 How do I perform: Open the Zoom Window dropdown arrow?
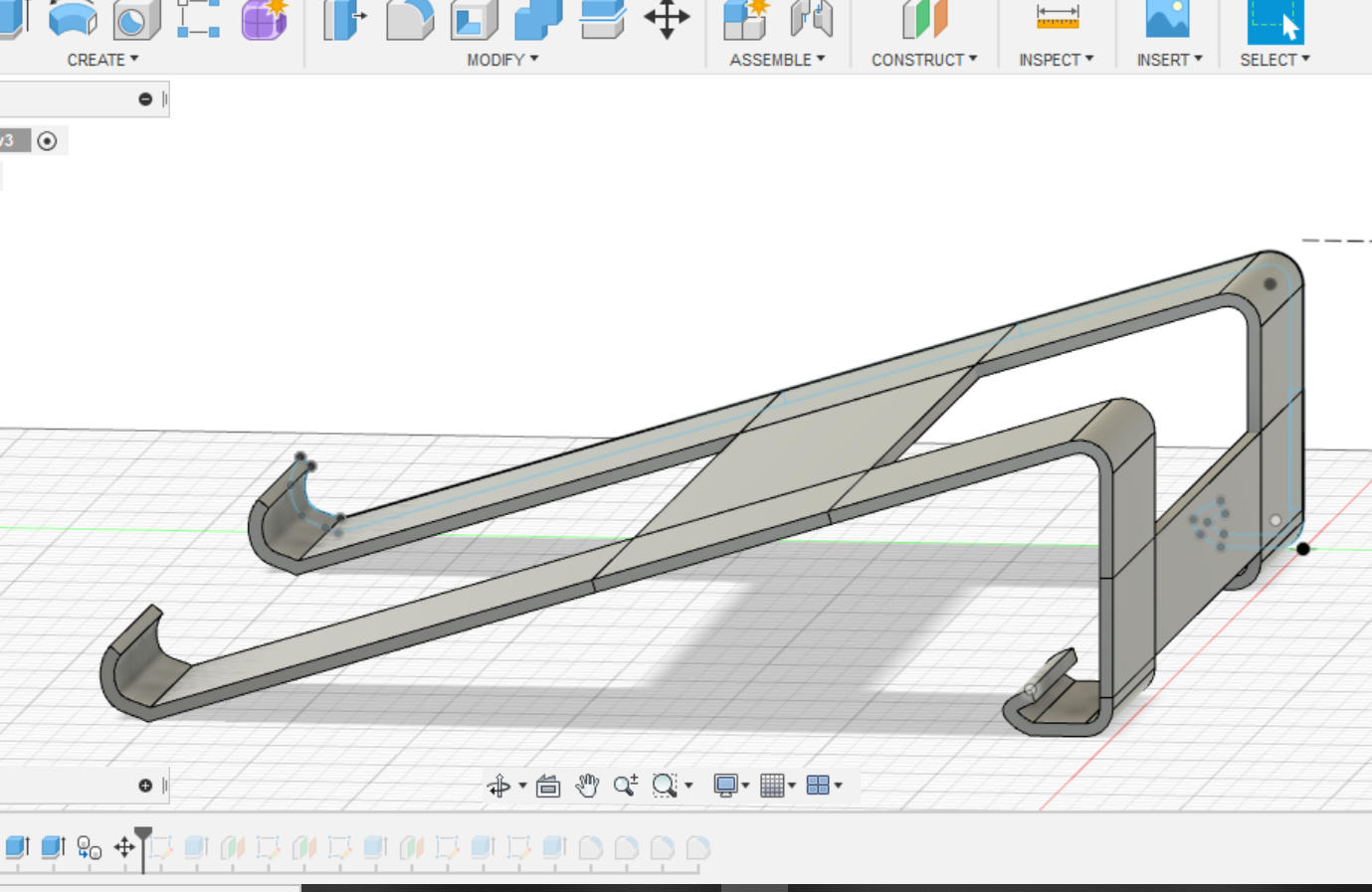coord(688,786)
